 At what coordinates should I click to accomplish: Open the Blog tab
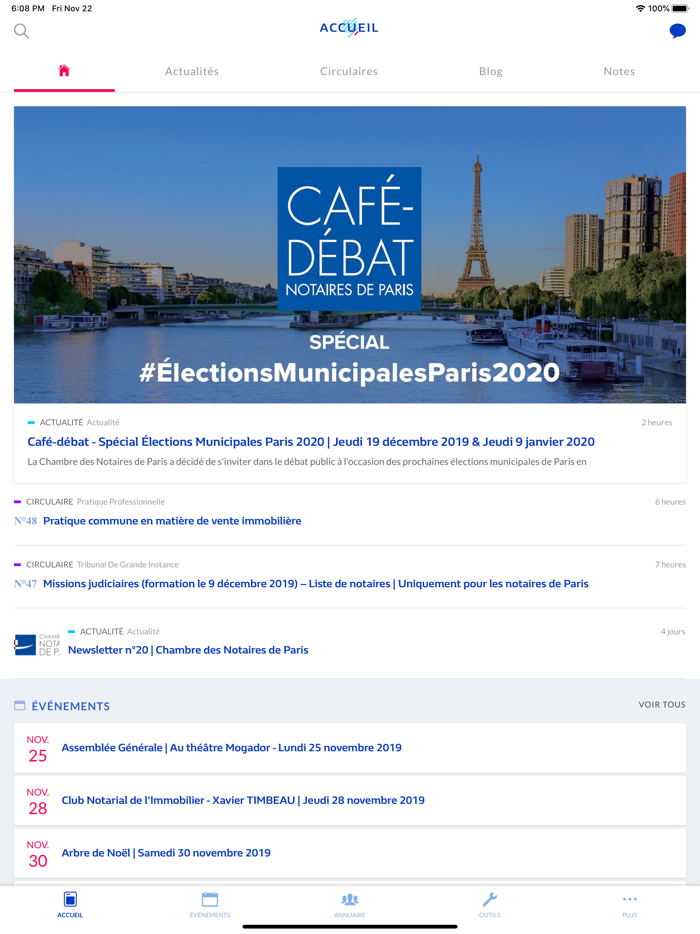490,71
